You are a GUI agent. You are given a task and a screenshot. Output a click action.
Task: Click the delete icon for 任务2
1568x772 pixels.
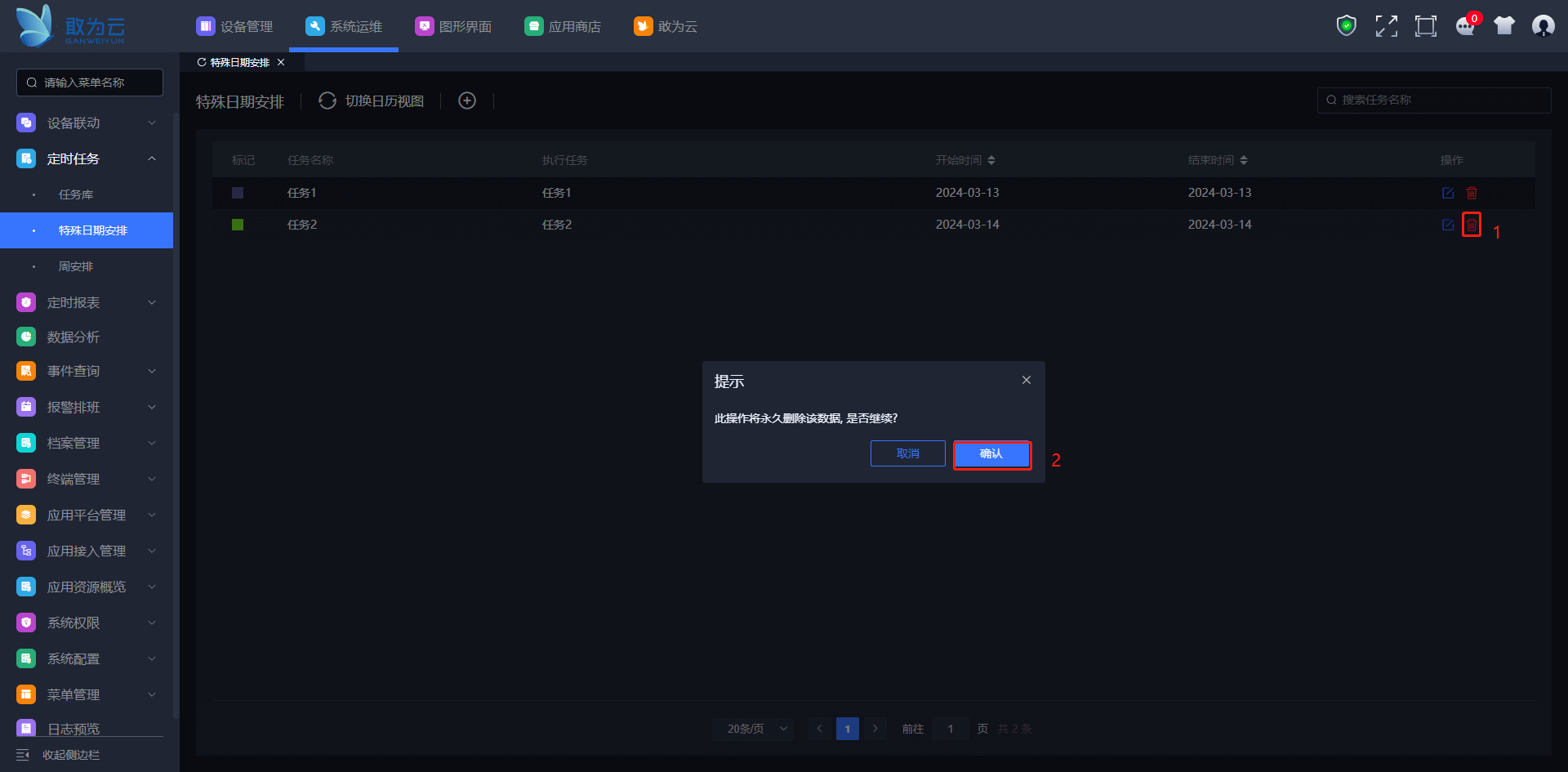[1471, 225]
